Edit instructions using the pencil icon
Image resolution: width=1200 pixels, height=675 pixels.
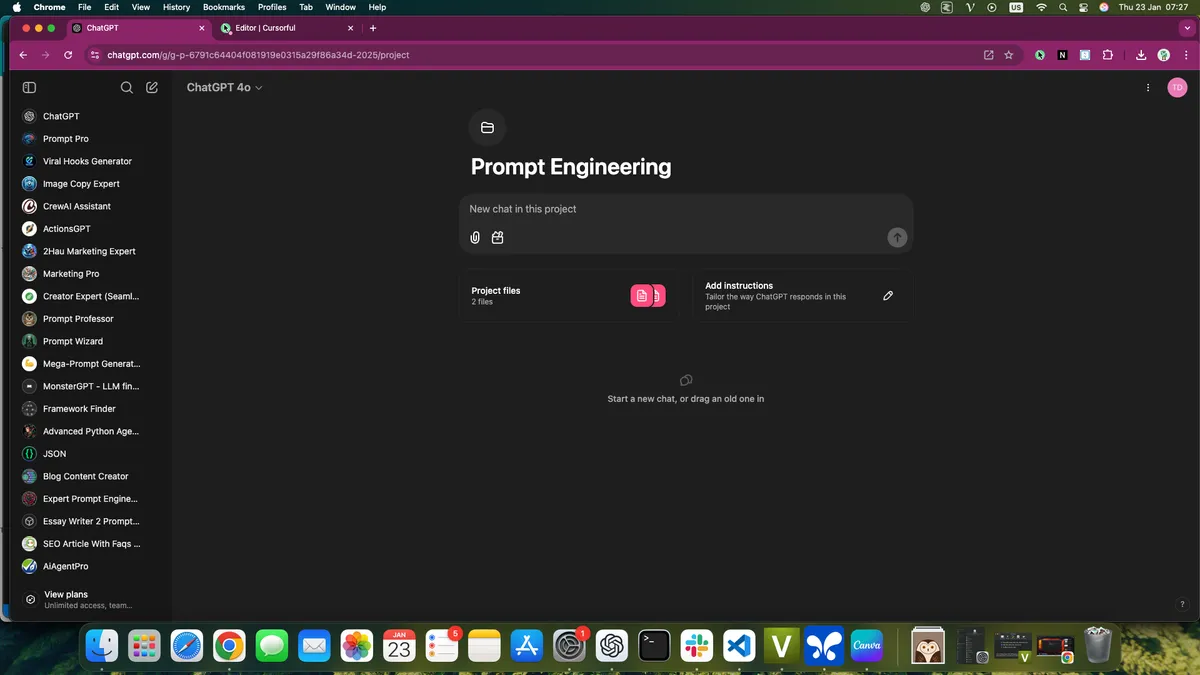tap(887, 295)
